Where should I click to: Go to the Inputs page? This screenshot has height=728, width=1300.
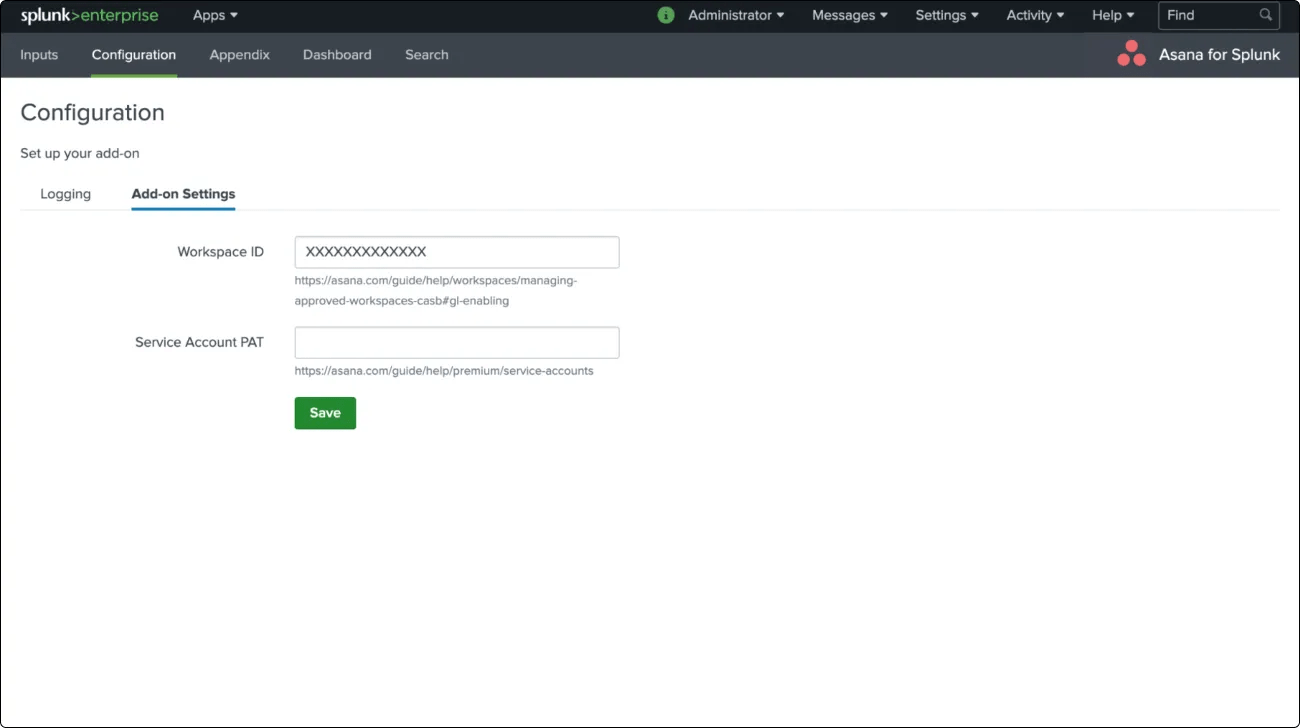(39, 55)
